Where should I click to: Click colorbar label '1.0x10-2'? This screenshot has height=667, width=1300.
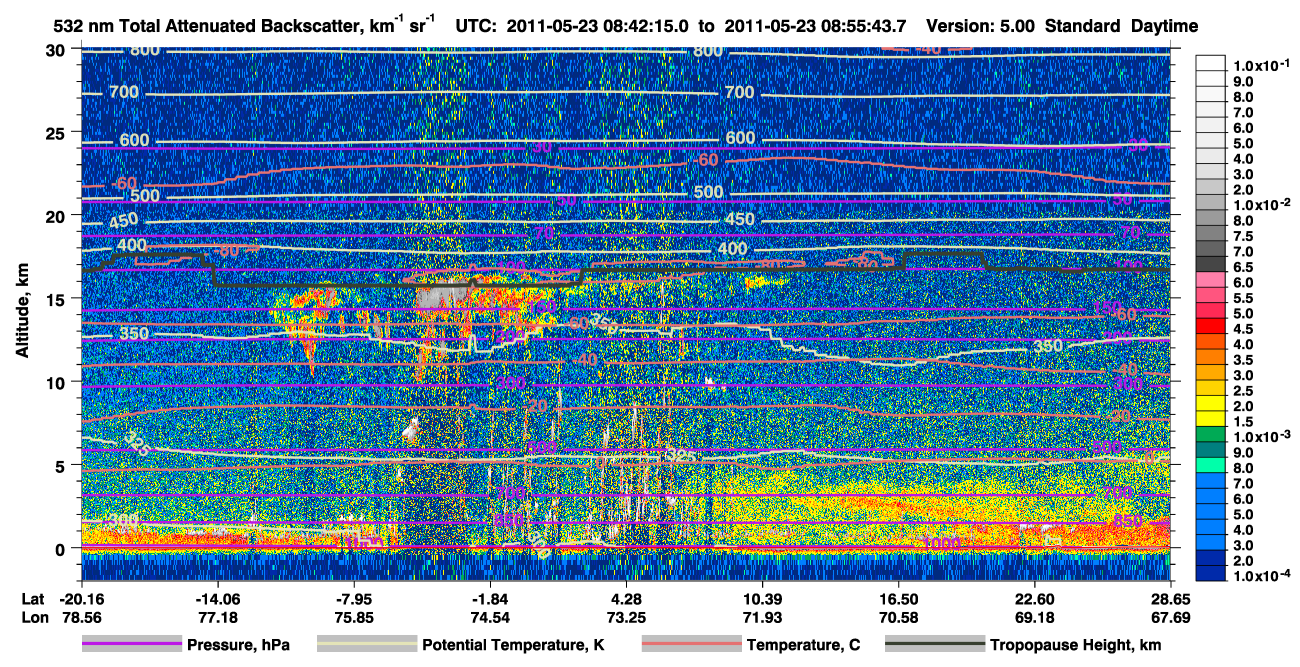point(1260,203)
